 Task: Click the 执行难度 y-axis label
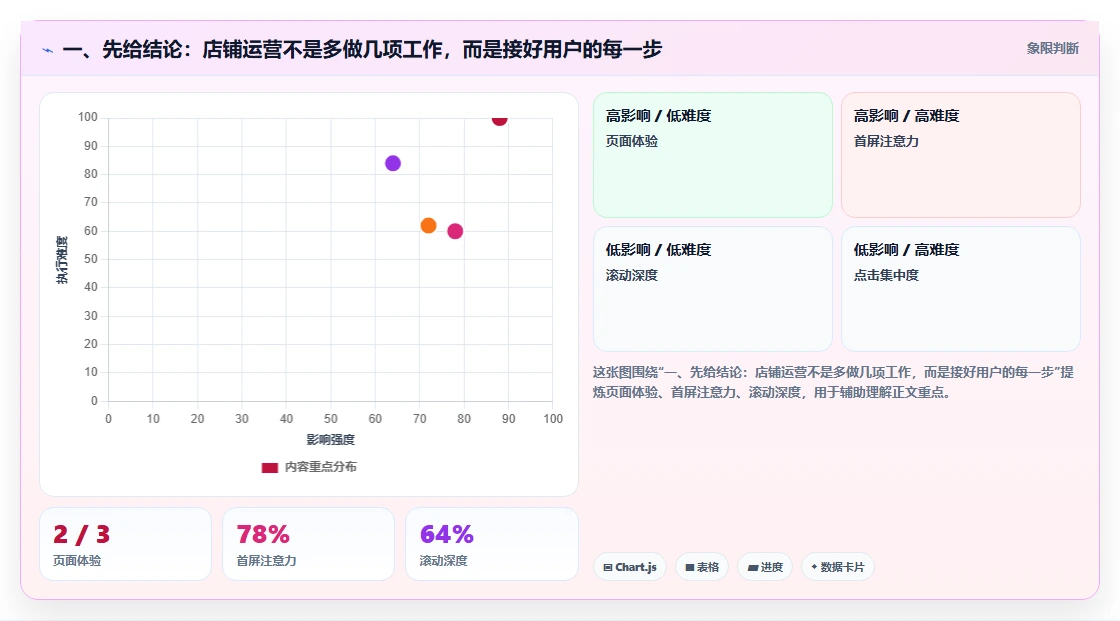click(62, 259)
